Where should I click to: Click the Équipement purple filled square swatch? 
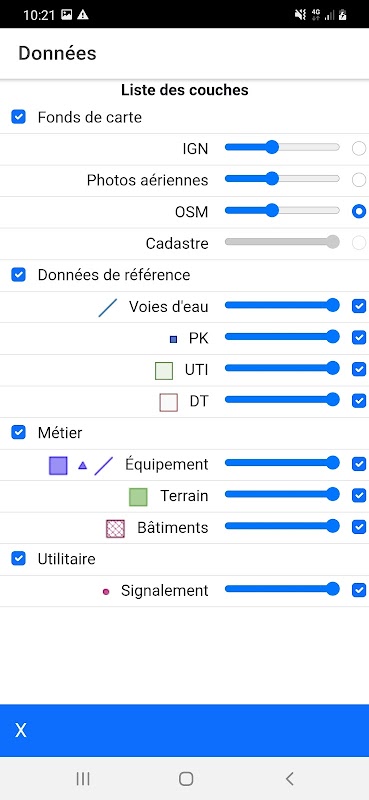(58, 465)
